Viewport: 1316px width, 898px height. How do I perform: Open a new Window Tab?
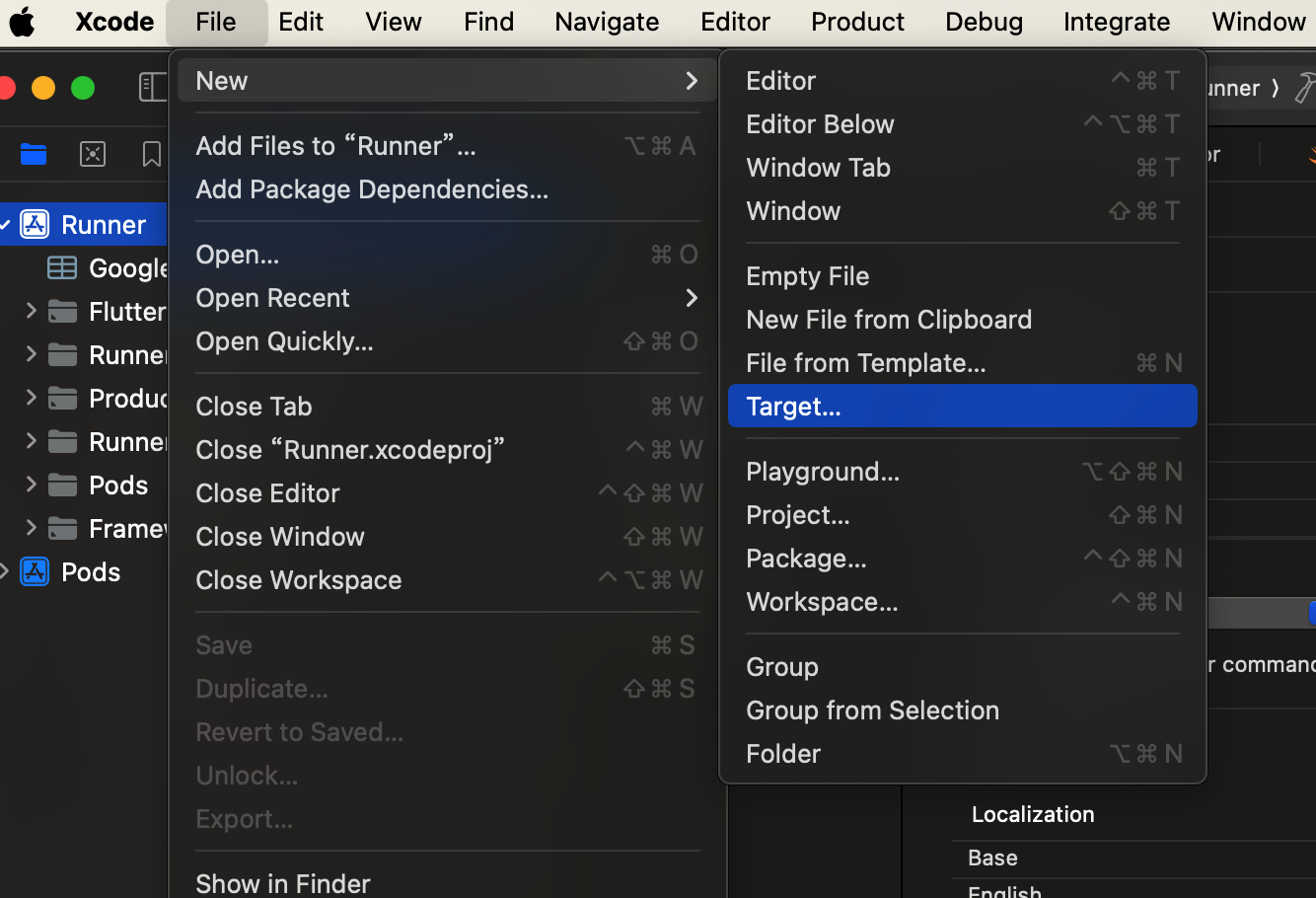pyautogui.click(x=962, y=167)
